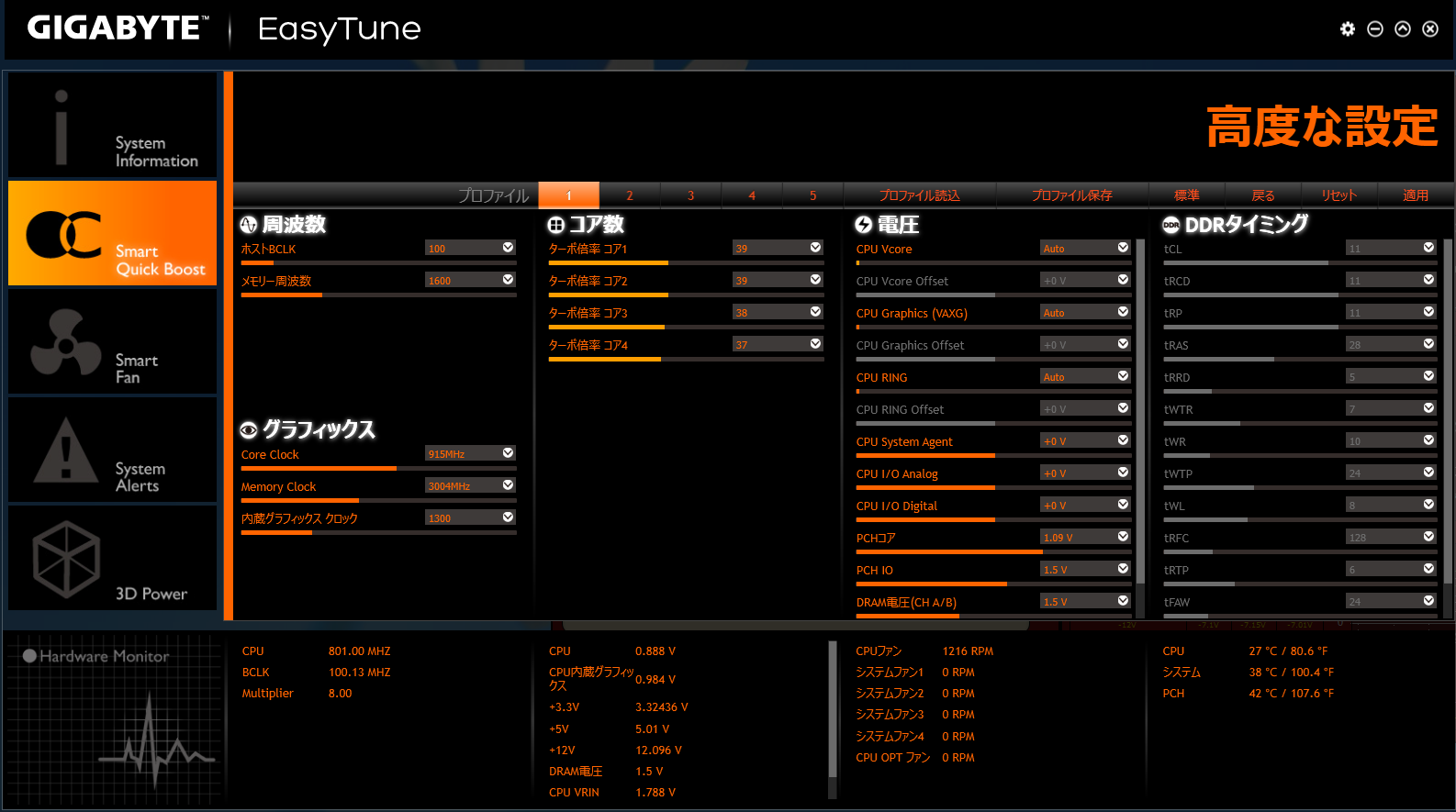Switch to profile 5 tab
This screenshot has width=1456, height=812.
point(812,195)
